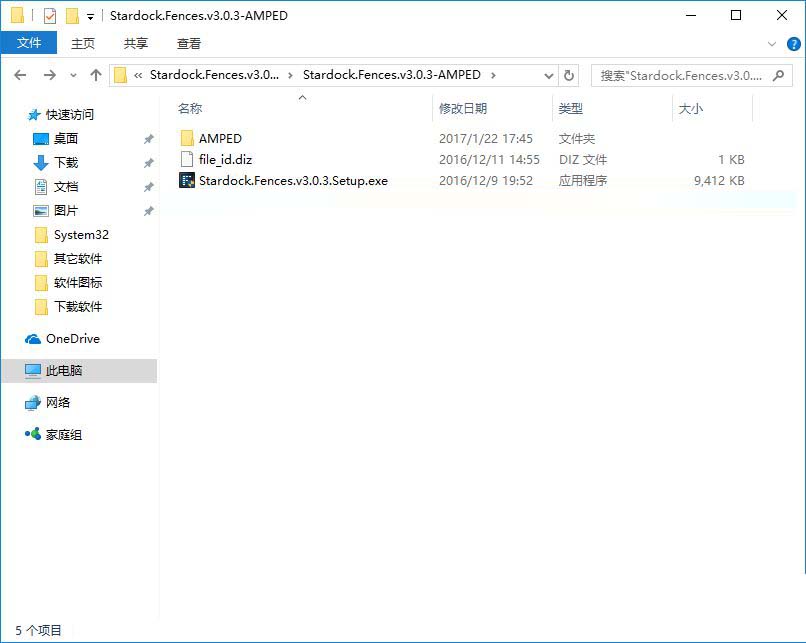This screenshot has width=806, height=643.
Task: Open the Help question mark icon
Action: click(792, 44)
